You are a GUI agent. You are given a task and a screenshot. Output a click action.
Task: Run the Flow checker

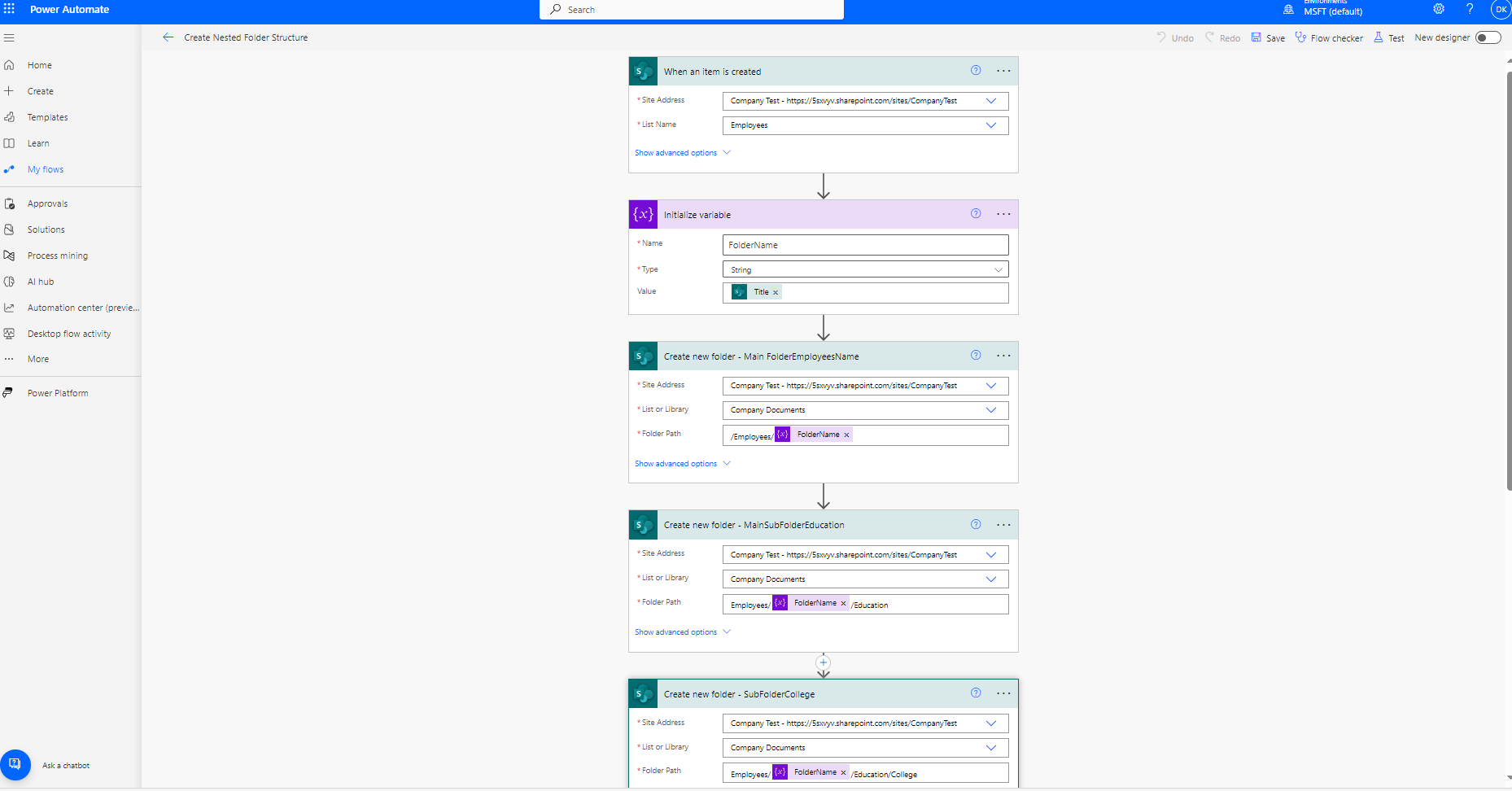1329,37
